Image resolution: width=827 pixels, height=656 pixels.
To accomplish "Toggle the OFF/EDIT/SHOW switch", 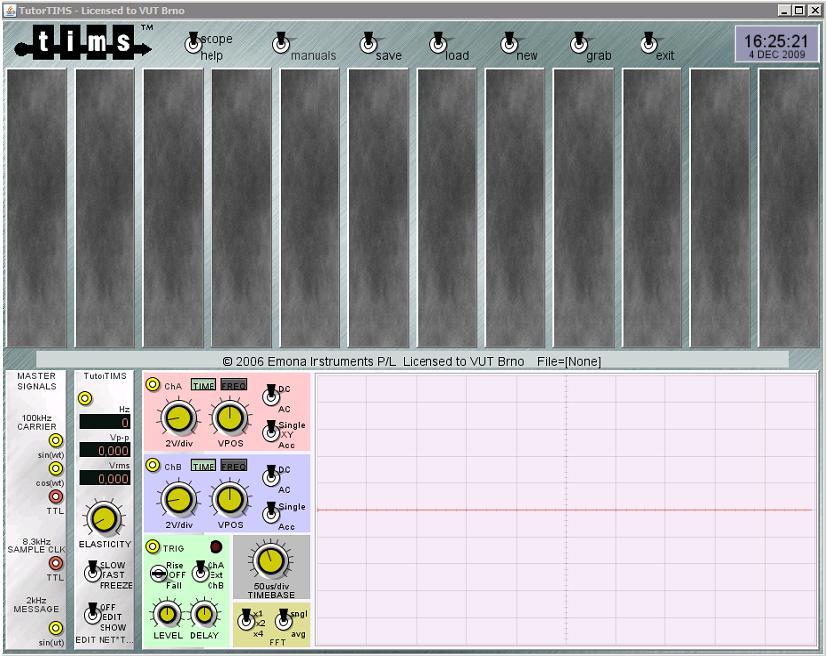I will pyautogui.click(x=93, y=614).
